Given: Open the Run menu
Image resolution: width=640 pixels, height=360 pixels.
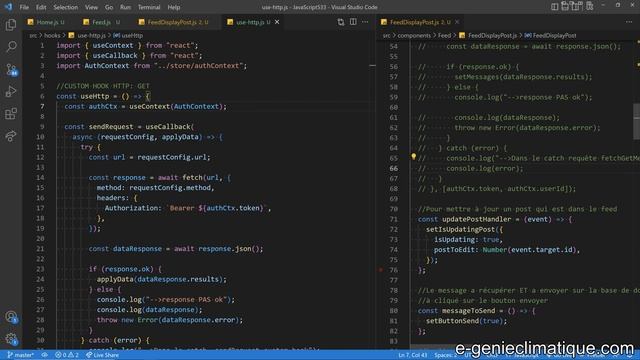Looking at the screenshot, I should tap(125, 7).
